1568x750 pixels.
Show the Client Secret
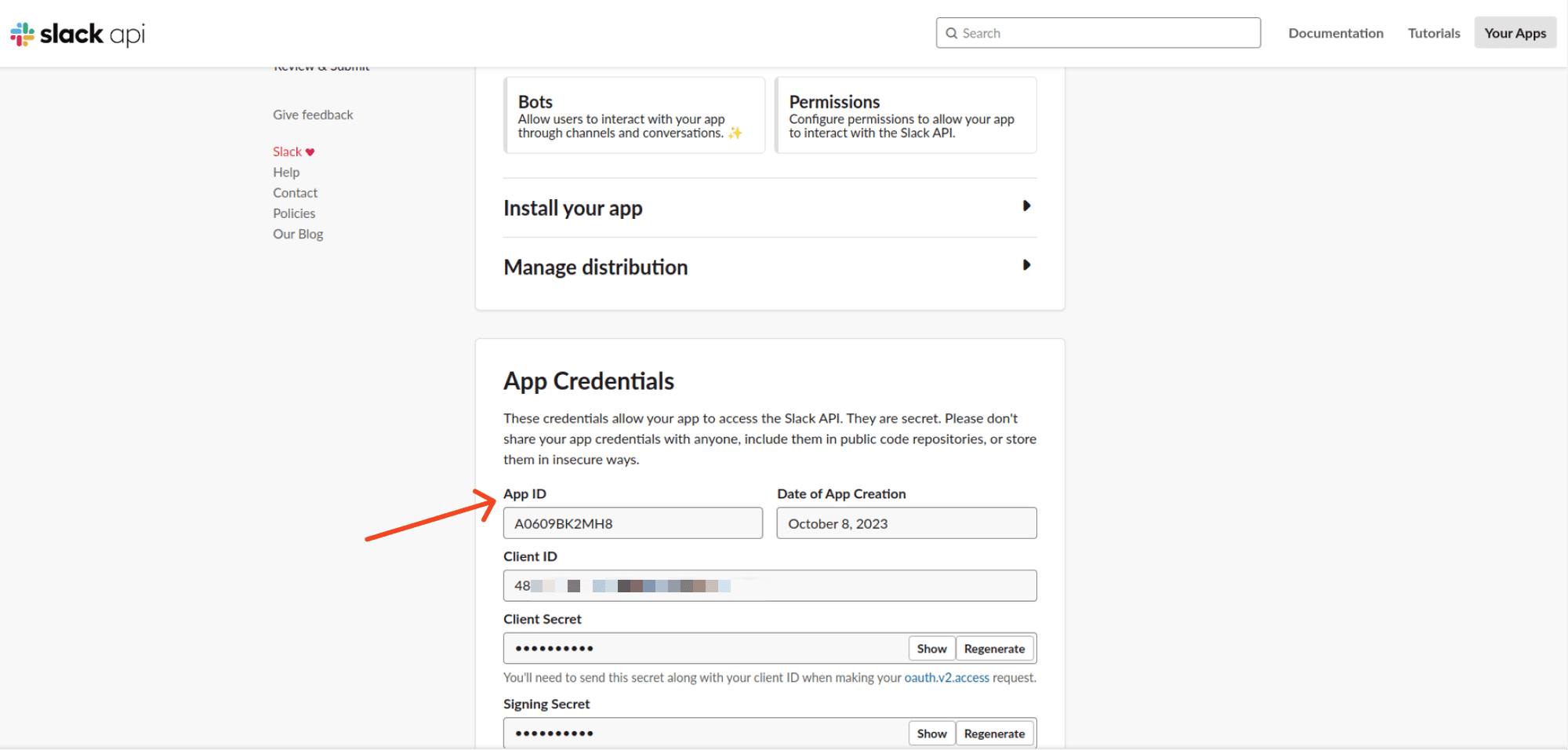(x=931, y=648)
